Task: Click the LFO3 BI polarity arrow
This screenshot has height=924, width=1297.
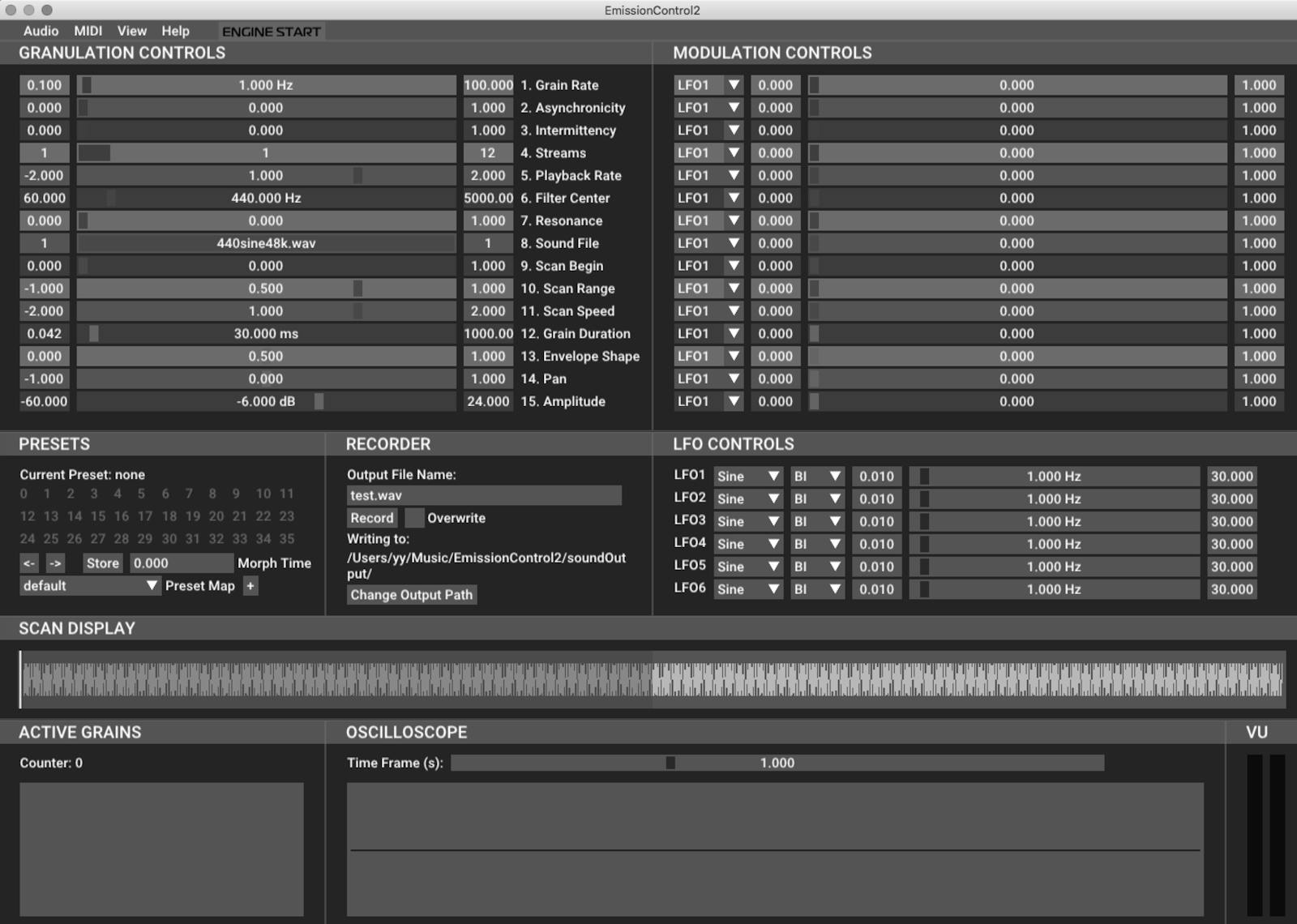Action: tap(835, 522)
